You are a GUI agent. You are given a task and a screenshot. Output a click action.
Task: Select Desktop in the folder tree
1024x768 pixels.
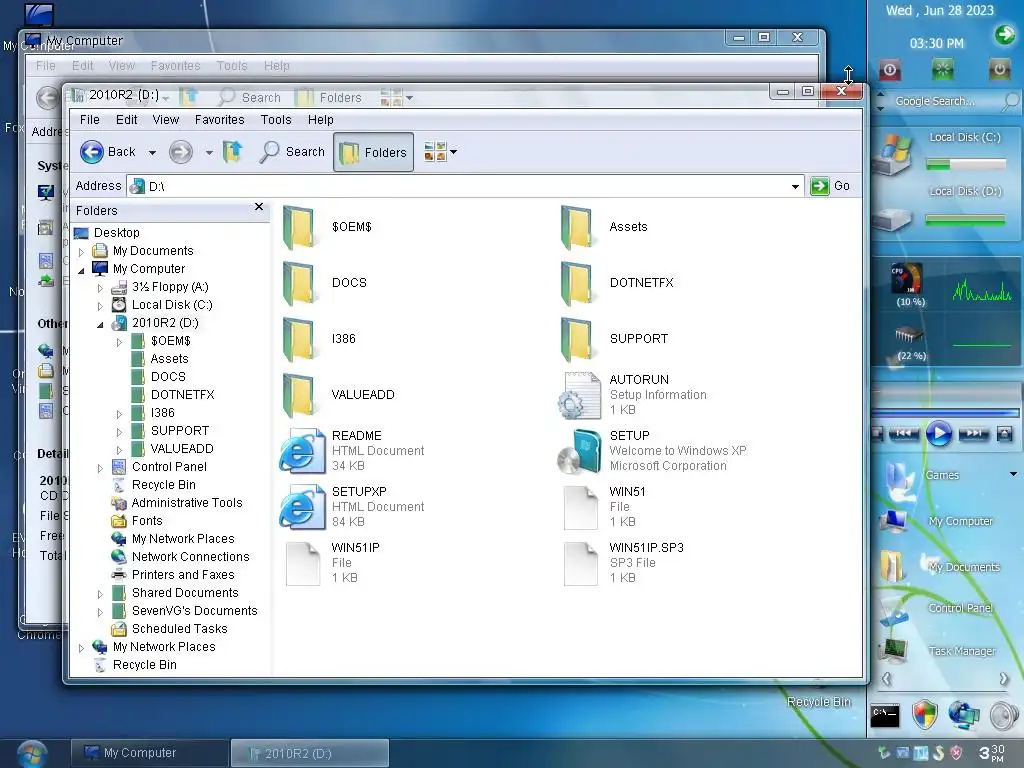116,232
